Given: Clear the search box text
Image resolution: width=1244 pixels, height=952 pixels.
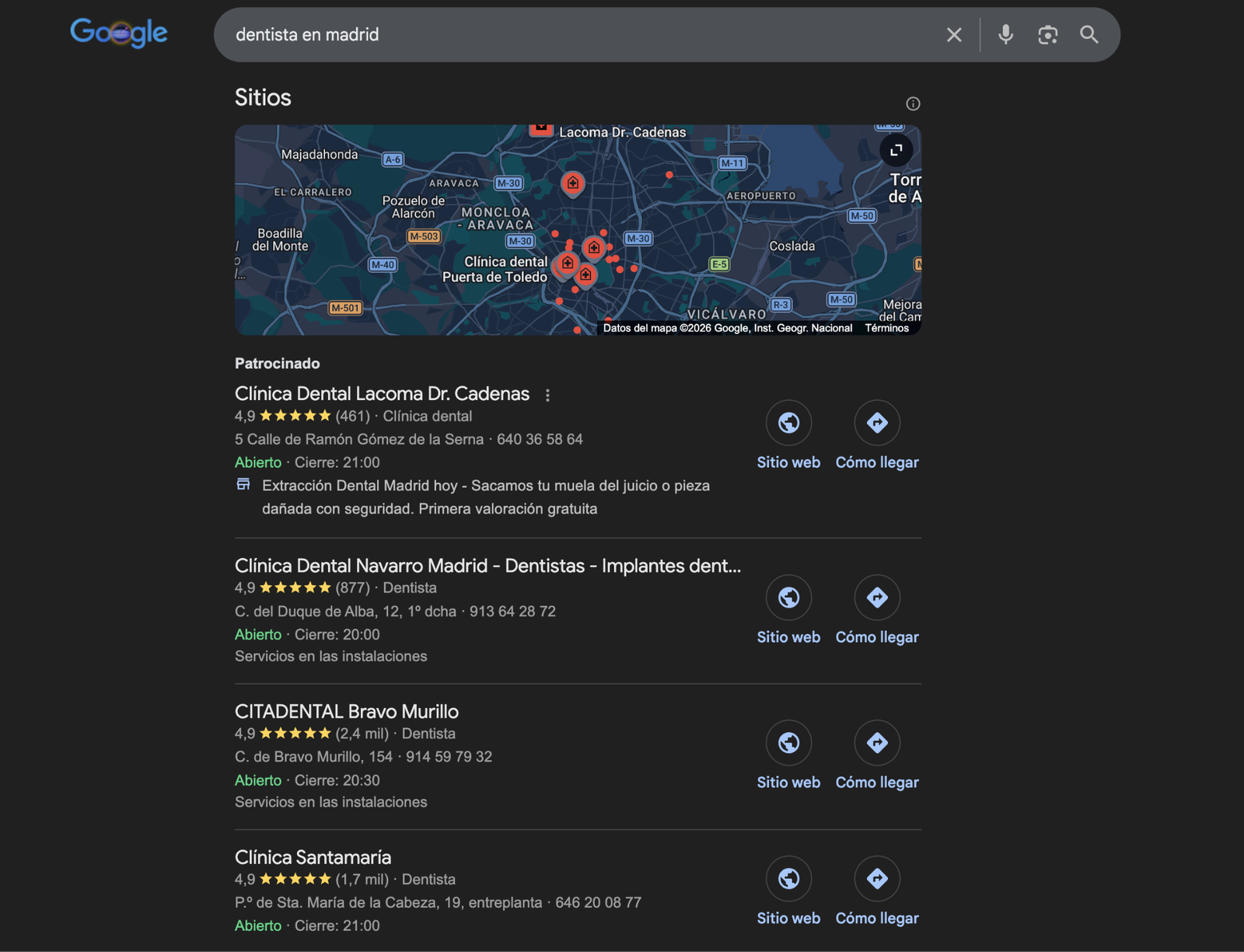Looking at the screenshot, I should coord(954,35).
